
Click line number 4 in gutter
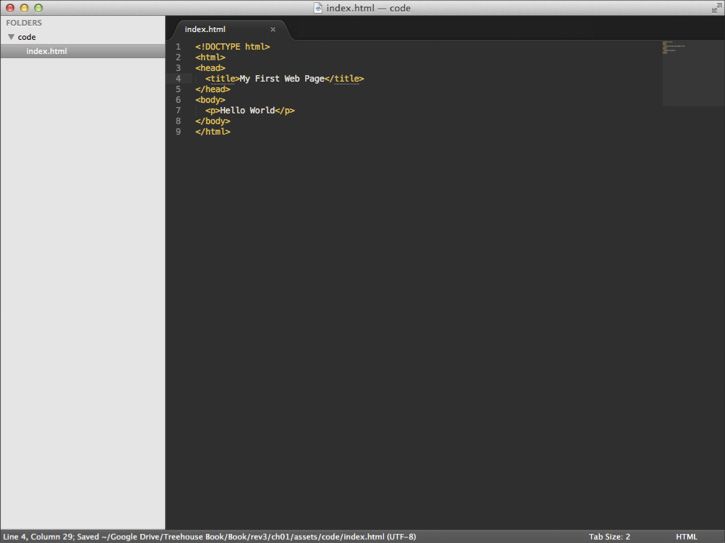tap(178, 79)
